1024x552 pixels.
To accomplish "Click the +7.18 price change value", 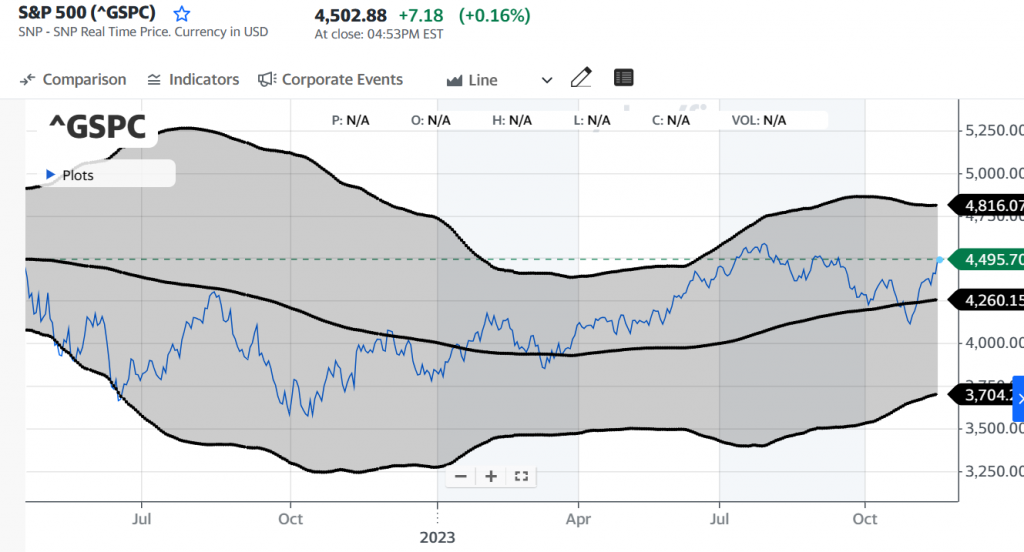I will coord(421,16).
